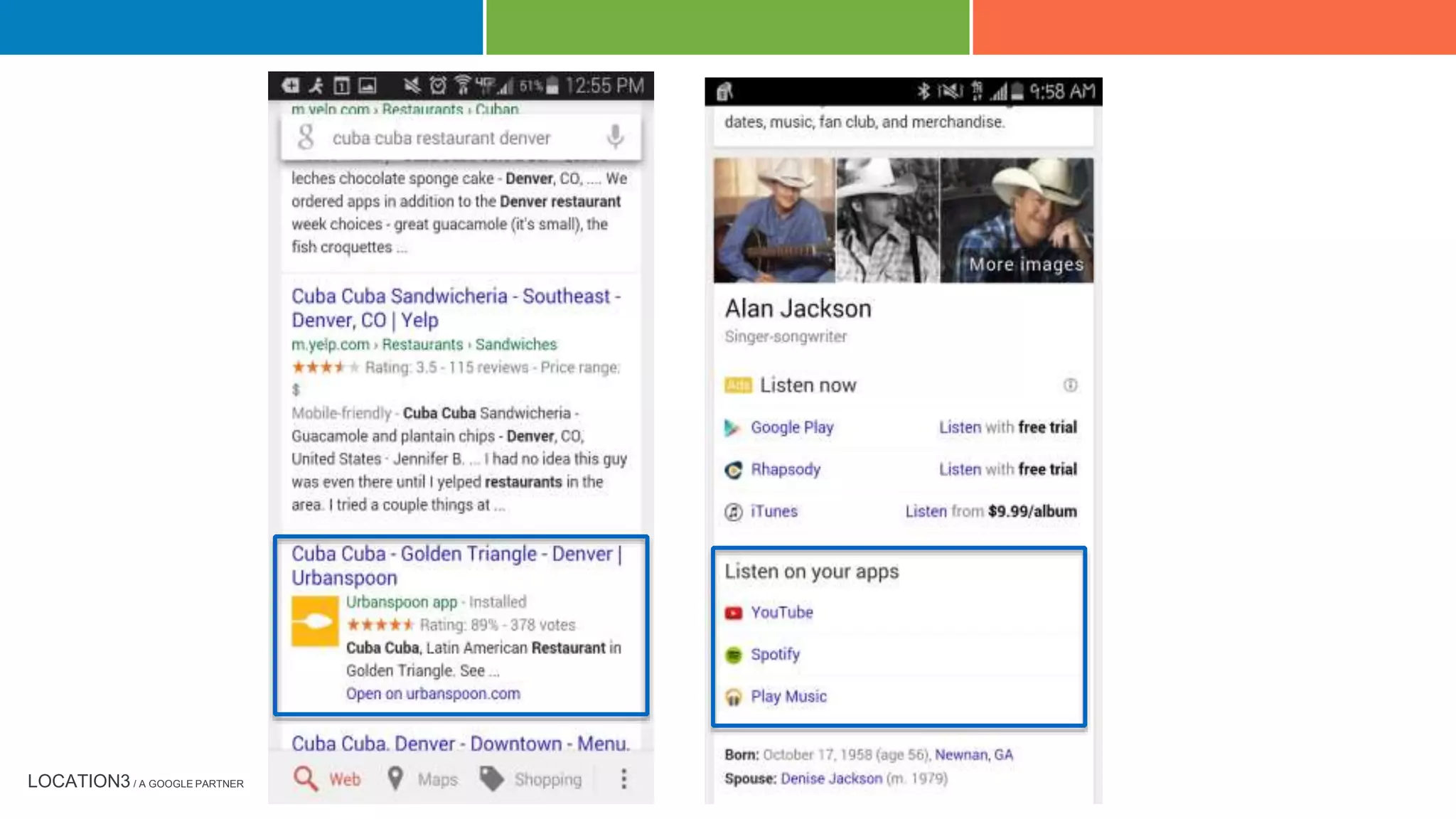Click the yellow Ads badge
Viewport: 1456px width, 819px height.
[x=738, y=385]
